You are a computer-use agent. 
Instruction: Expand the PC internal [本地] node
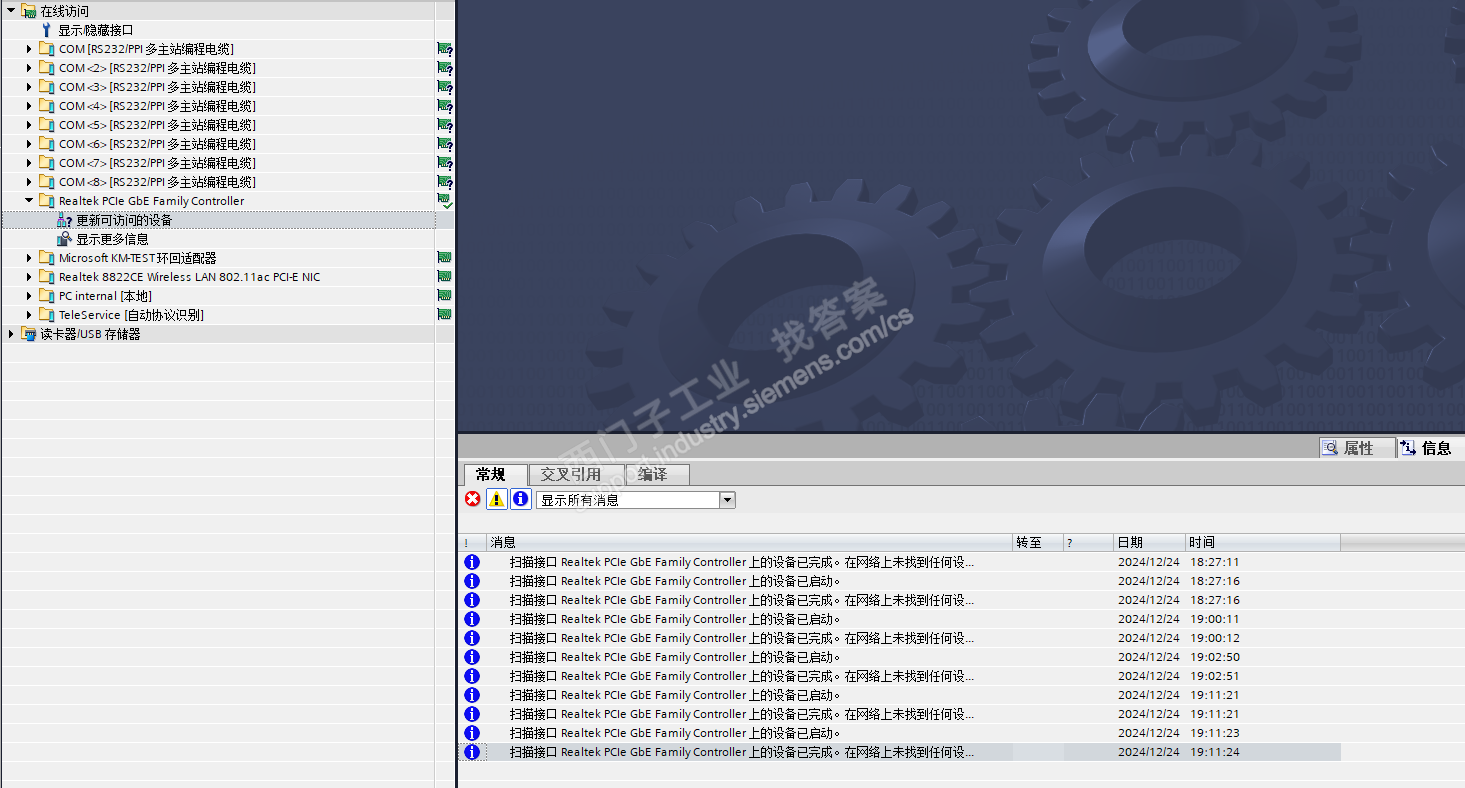[x=29, y=296]
